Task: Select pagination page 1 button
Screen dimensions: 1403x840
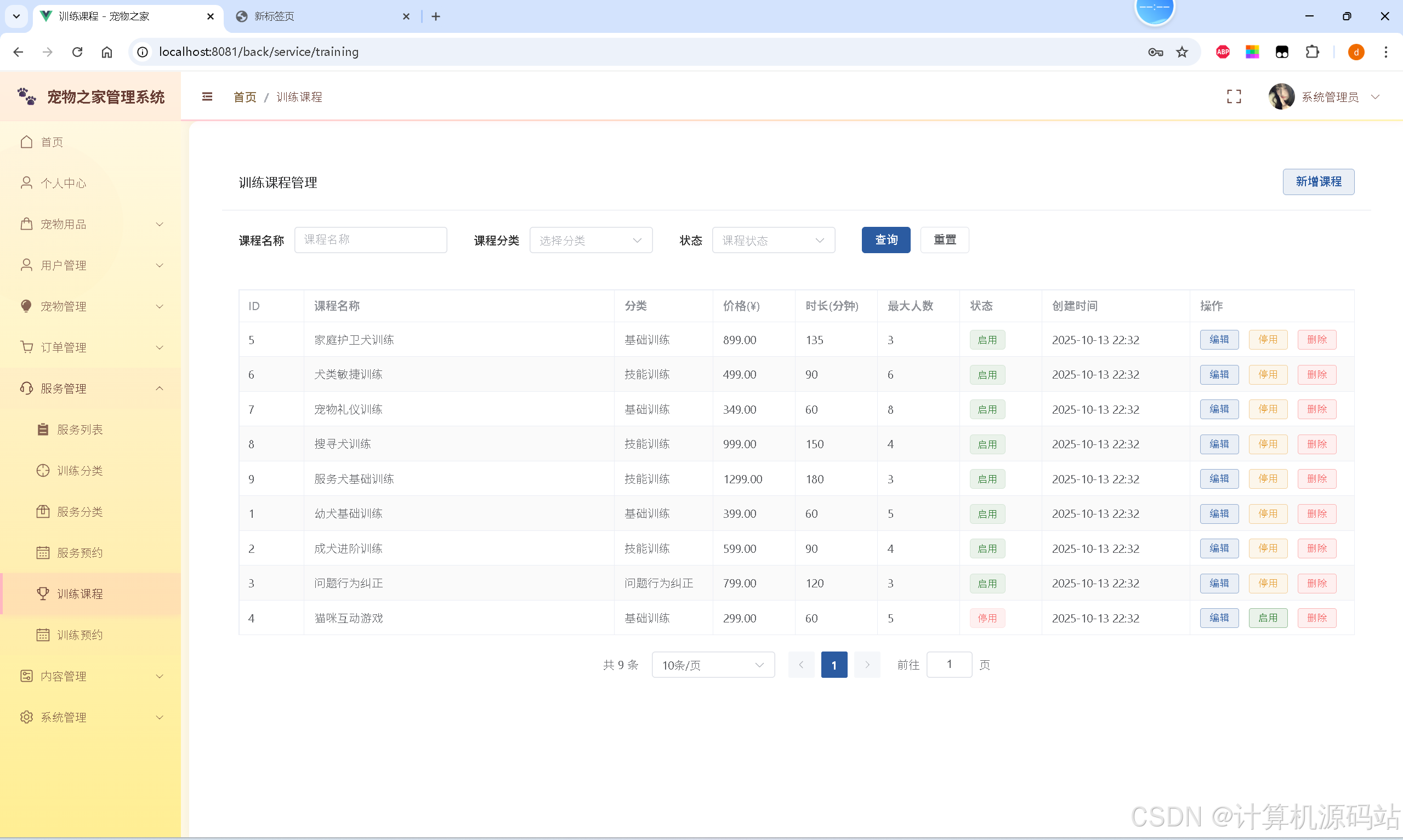Action: [834, 665]
